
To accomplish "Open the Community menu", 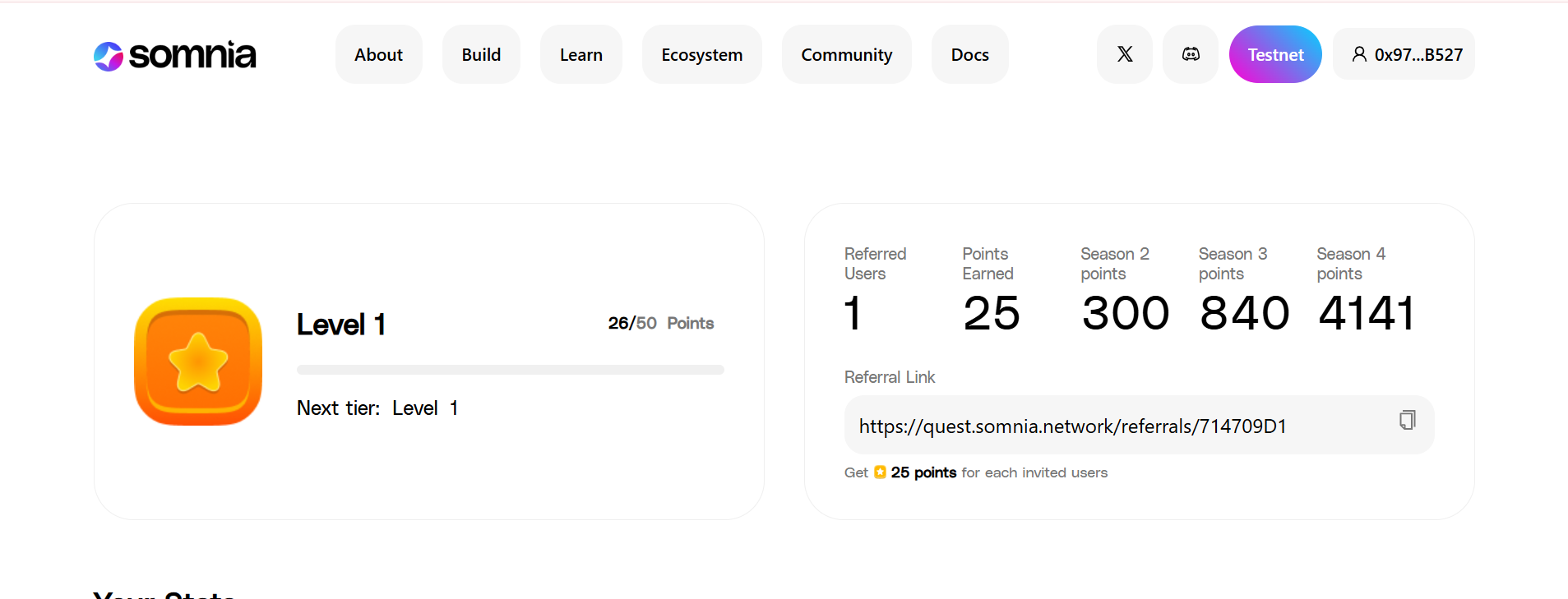I will (847, 54).
